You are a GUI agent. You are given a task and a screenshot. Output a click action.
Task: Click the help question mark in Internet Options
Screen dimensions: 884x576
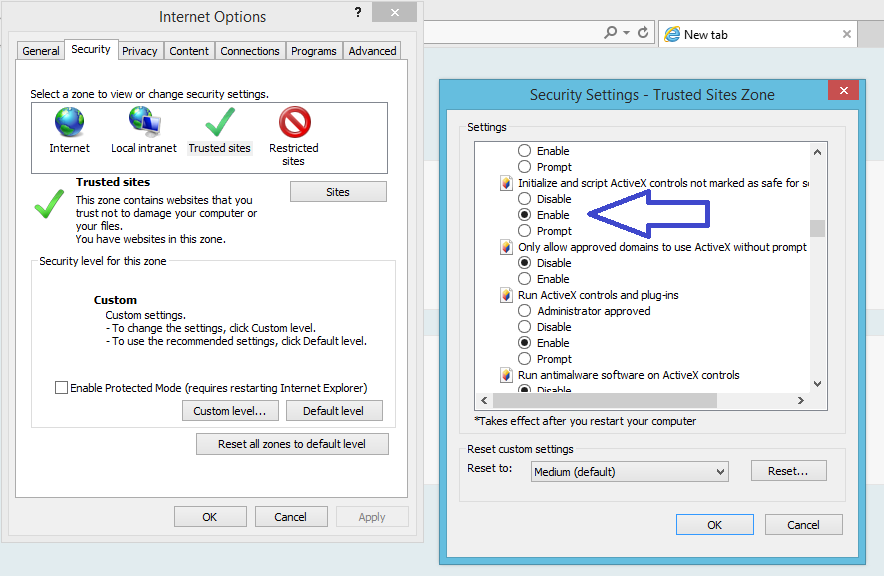358,12
